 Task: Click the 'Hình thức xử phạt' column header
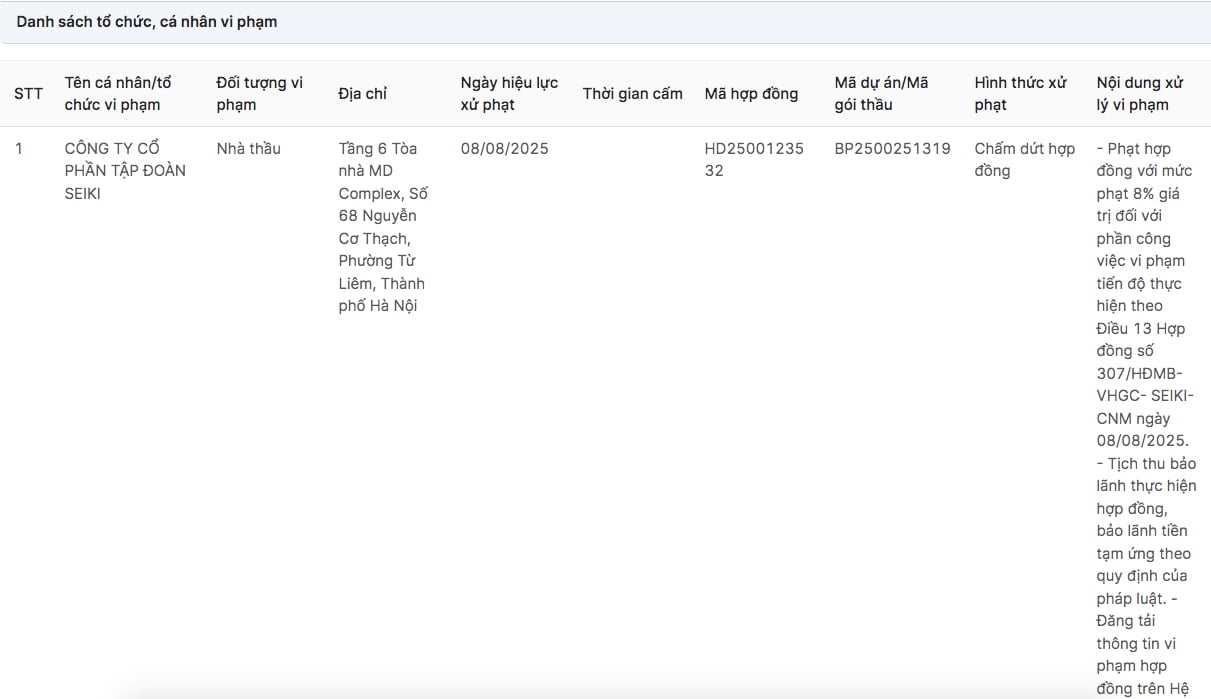(1020, 94)
